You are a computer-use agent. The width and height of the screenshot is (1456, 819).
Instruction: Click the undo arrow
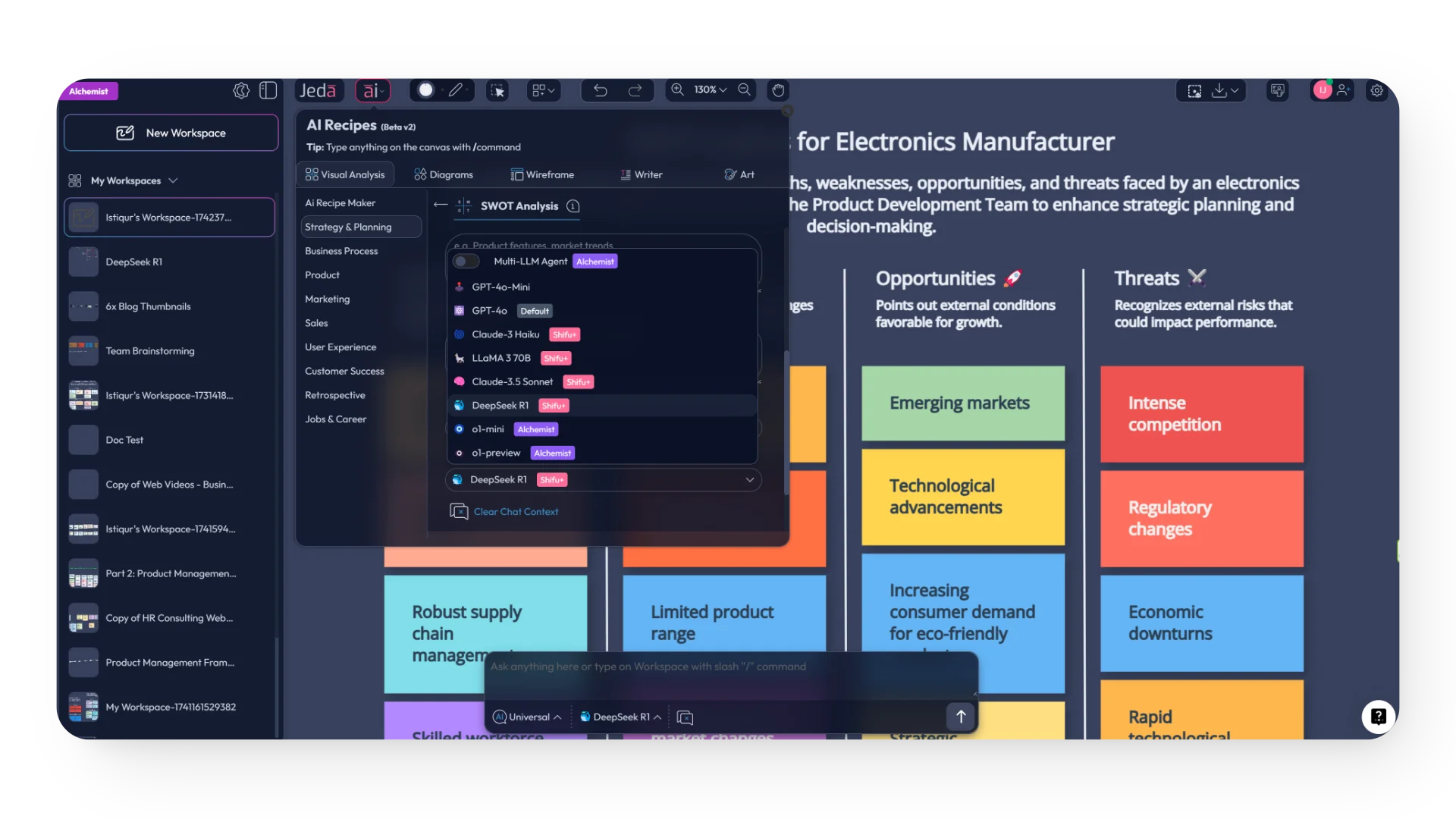(x=600, y=90)
